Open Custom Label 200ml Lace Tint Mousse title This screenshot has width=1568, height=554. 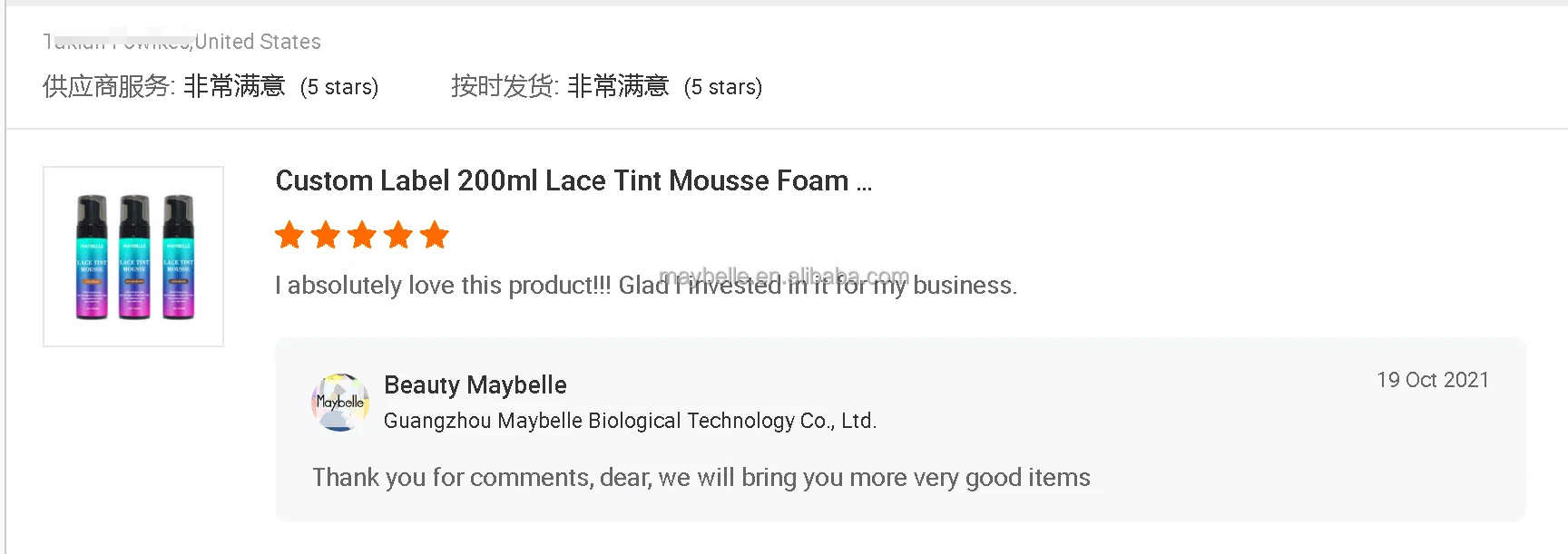click(x=562, y=180)
